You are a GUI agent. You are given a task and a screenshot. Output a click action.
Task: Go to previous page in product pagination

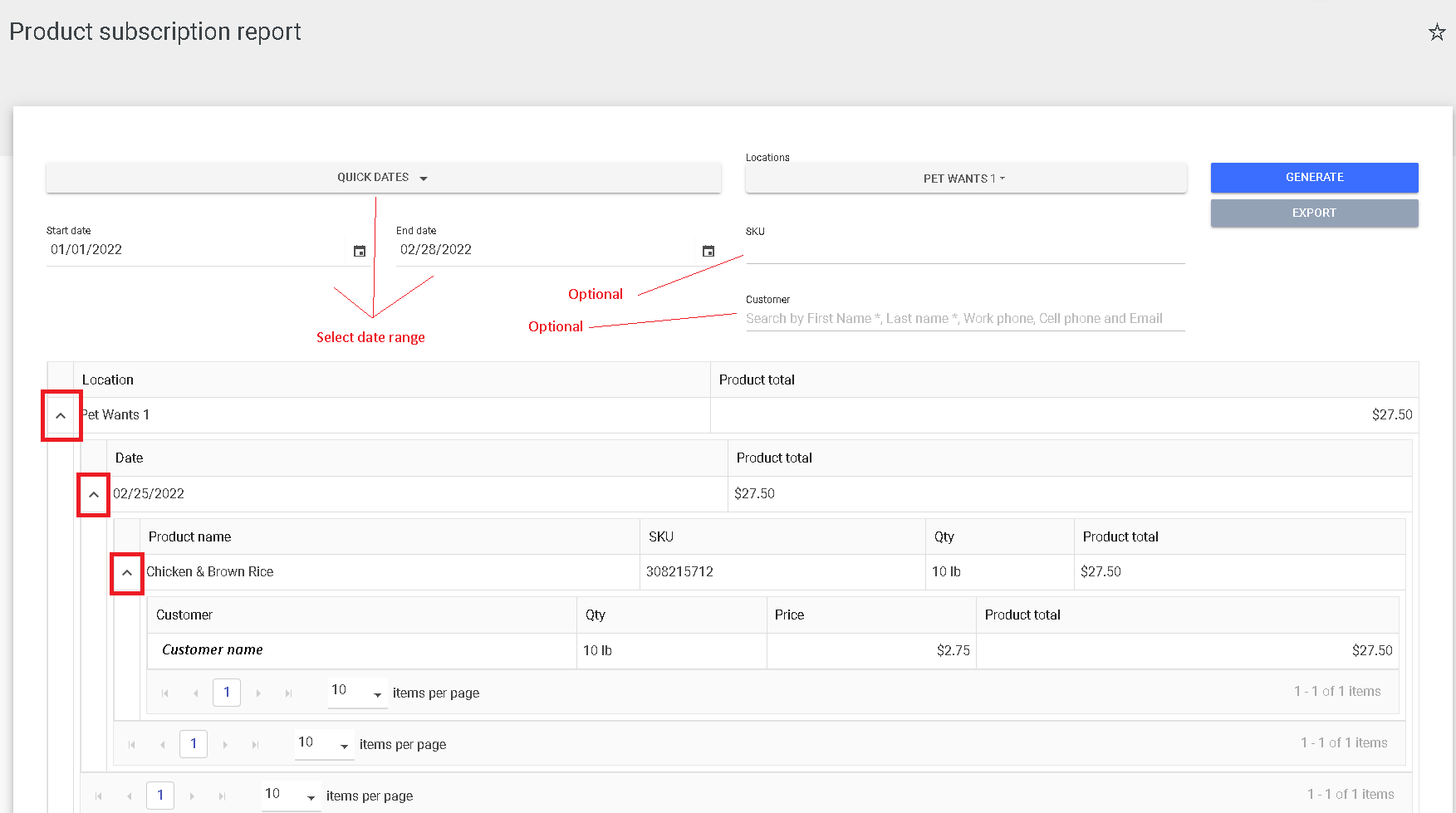click(x=162, y=743)
